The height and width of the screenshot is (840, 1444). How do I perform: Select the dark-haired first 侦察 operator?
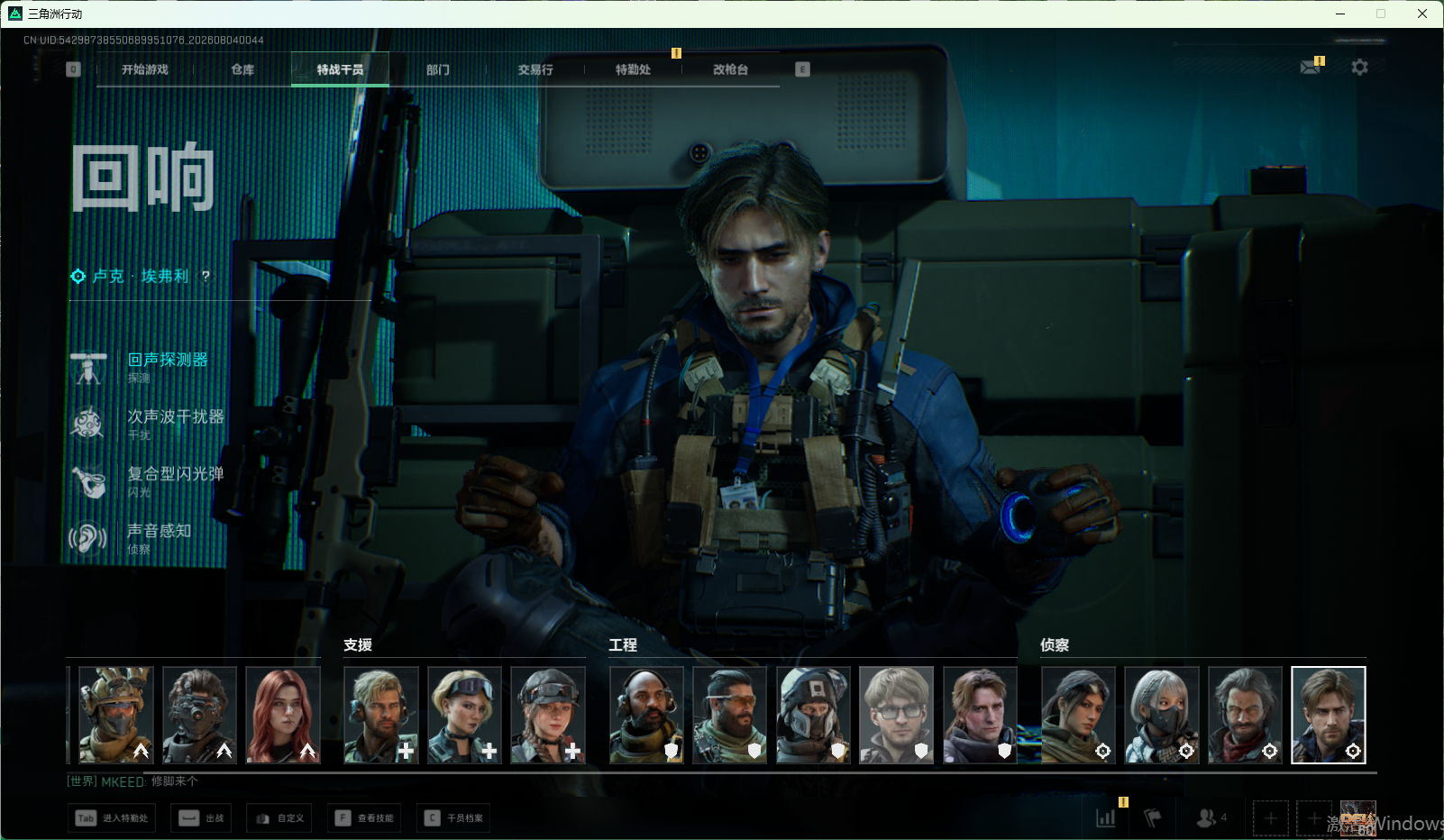click(x=1078, y=715)
